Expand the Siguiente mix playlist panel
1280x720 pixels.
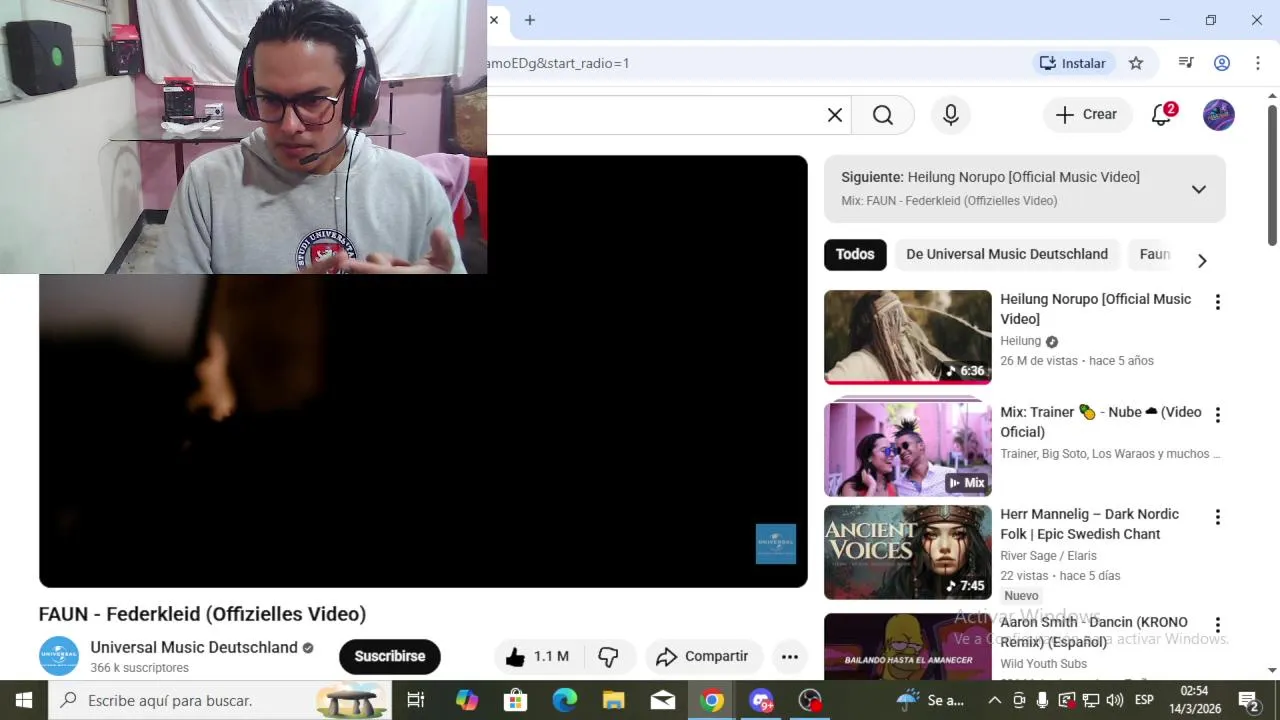[1198, 189]
